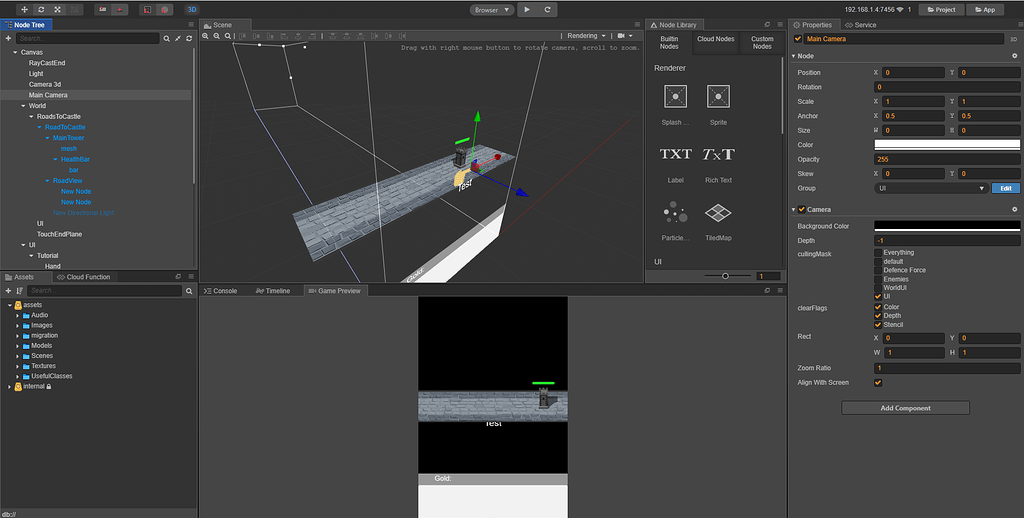Open the Background Color black swatch
Viewport: 1024px width, 518px height.
(x=947, y=226)
